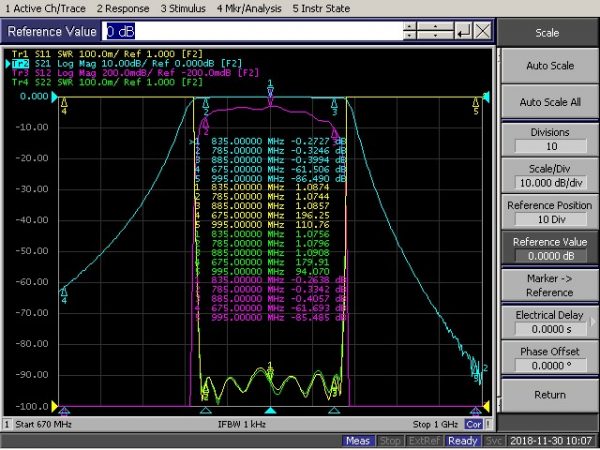Click the Reference Value entry field
Viewport: 600px width, 450px height.
(x=252, y=31)
